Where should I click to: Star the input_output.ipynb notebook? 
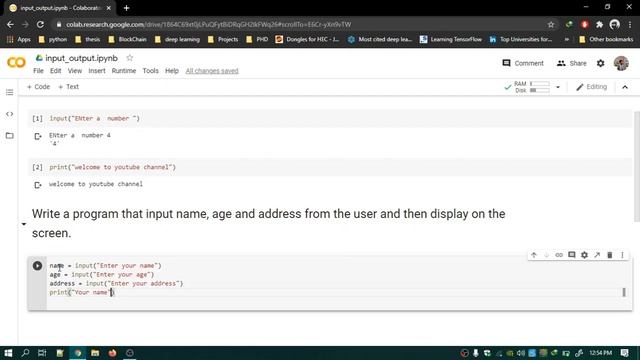point(129,58)
